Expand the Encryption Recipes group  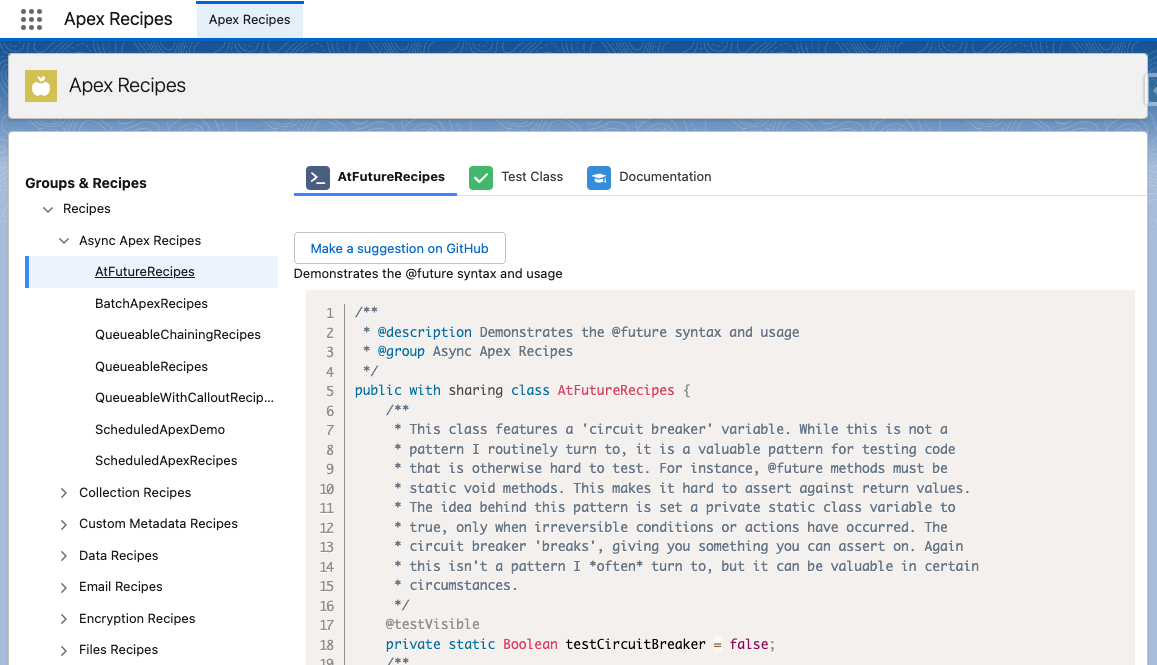tap(64, 619)
